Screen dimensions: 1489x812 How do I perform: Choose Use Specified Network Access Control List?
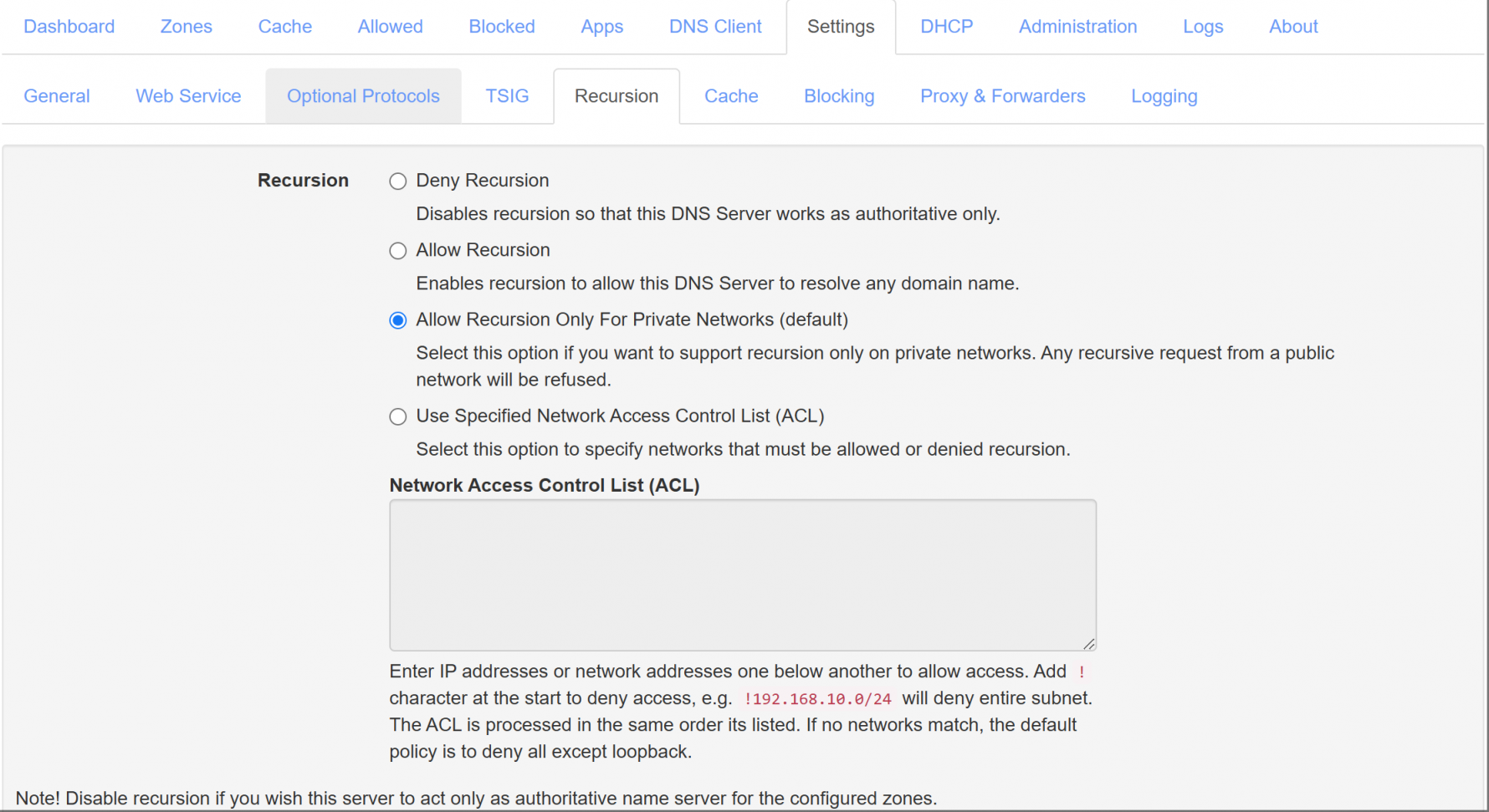coord(397,416)
